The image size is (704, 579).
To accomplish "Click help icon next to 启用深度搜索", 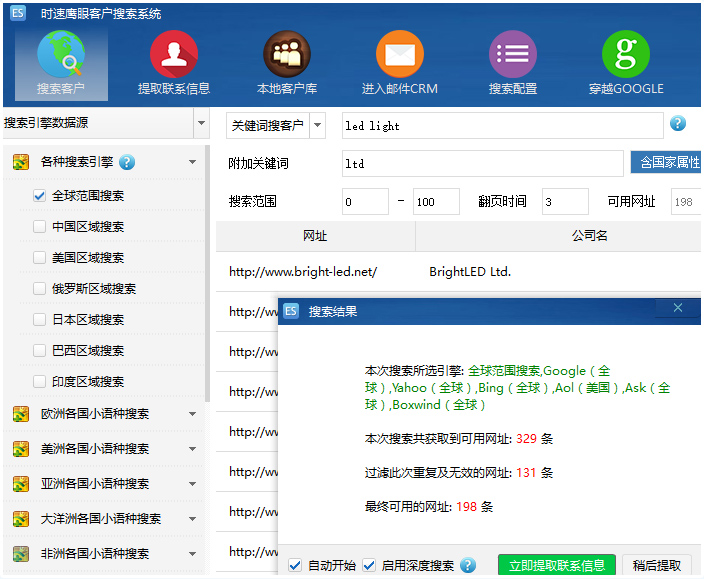I will 468,565.
